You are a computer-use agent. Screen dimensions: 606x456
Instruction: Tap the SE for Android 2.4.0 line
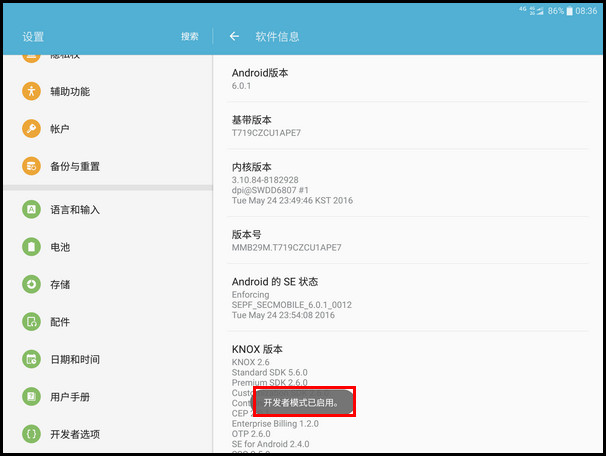[x=271, y=444]
